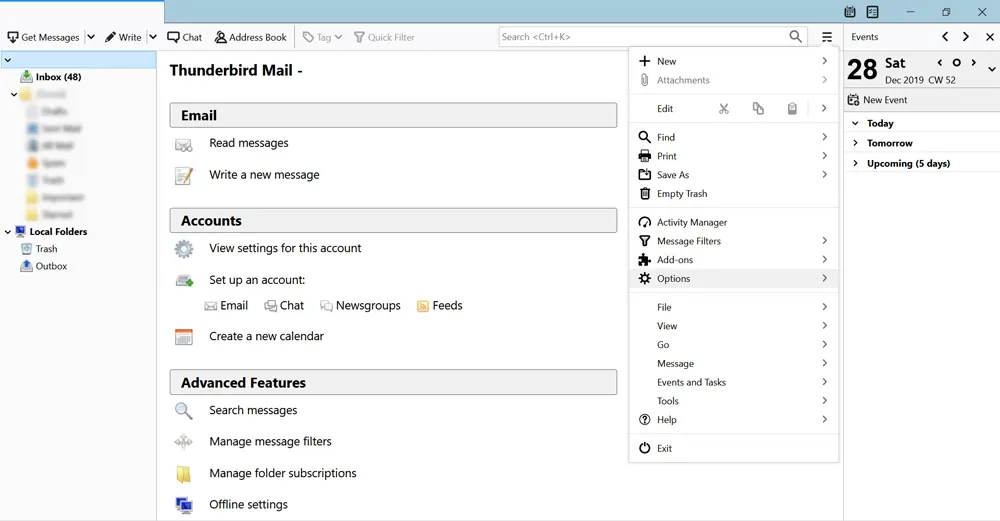Choose Empty Trash from the menu
The width and height of the screenshot is (1000, 521).
(x=733, y=193)
